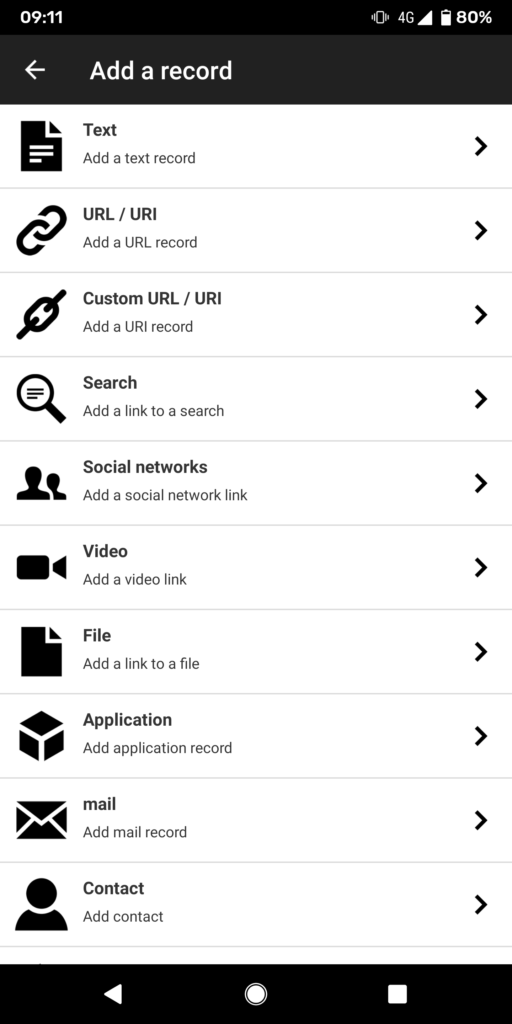
Task: Choose the Search magnifier icon
Action: coord(41,398)
